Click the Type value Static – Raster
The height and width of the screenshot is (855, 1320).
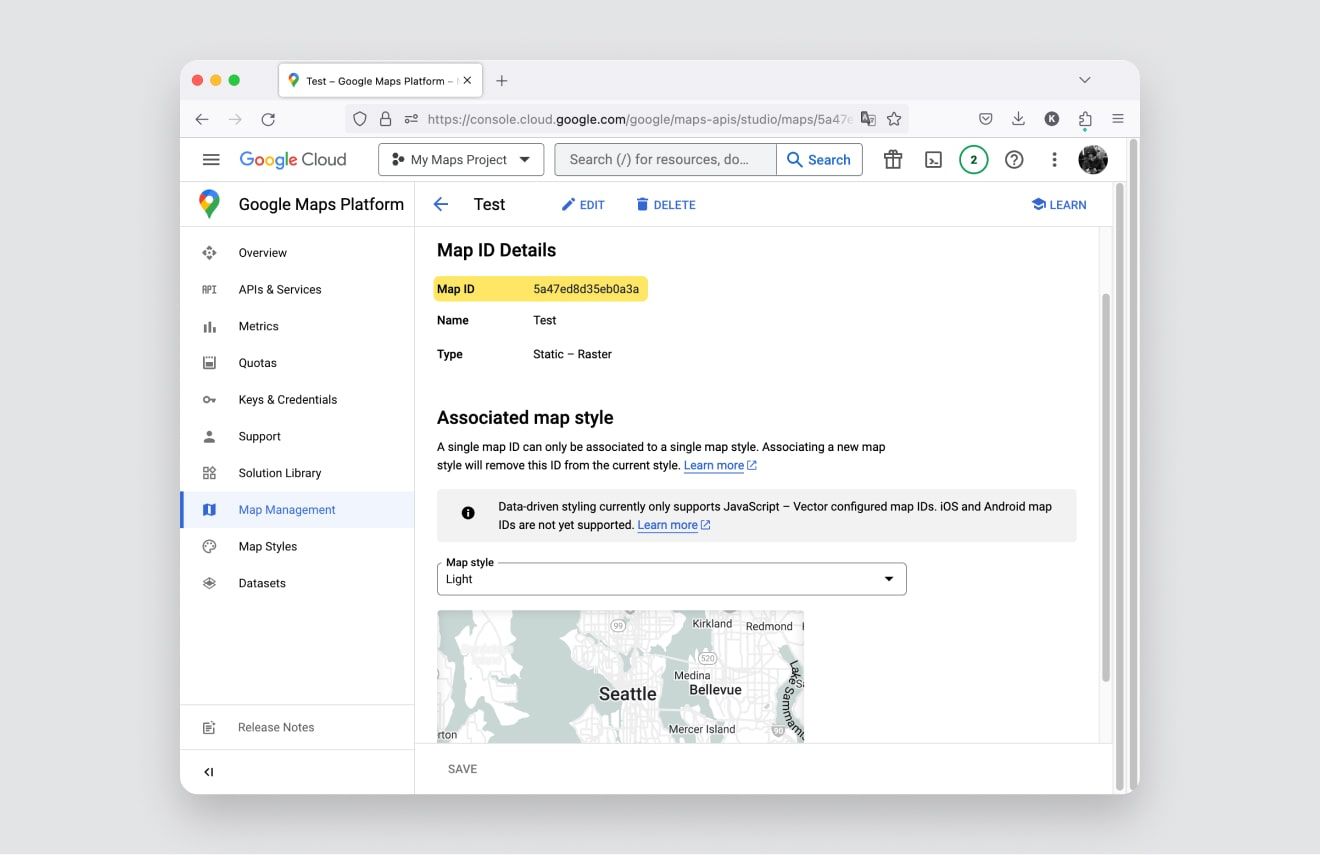coord(572,354)
